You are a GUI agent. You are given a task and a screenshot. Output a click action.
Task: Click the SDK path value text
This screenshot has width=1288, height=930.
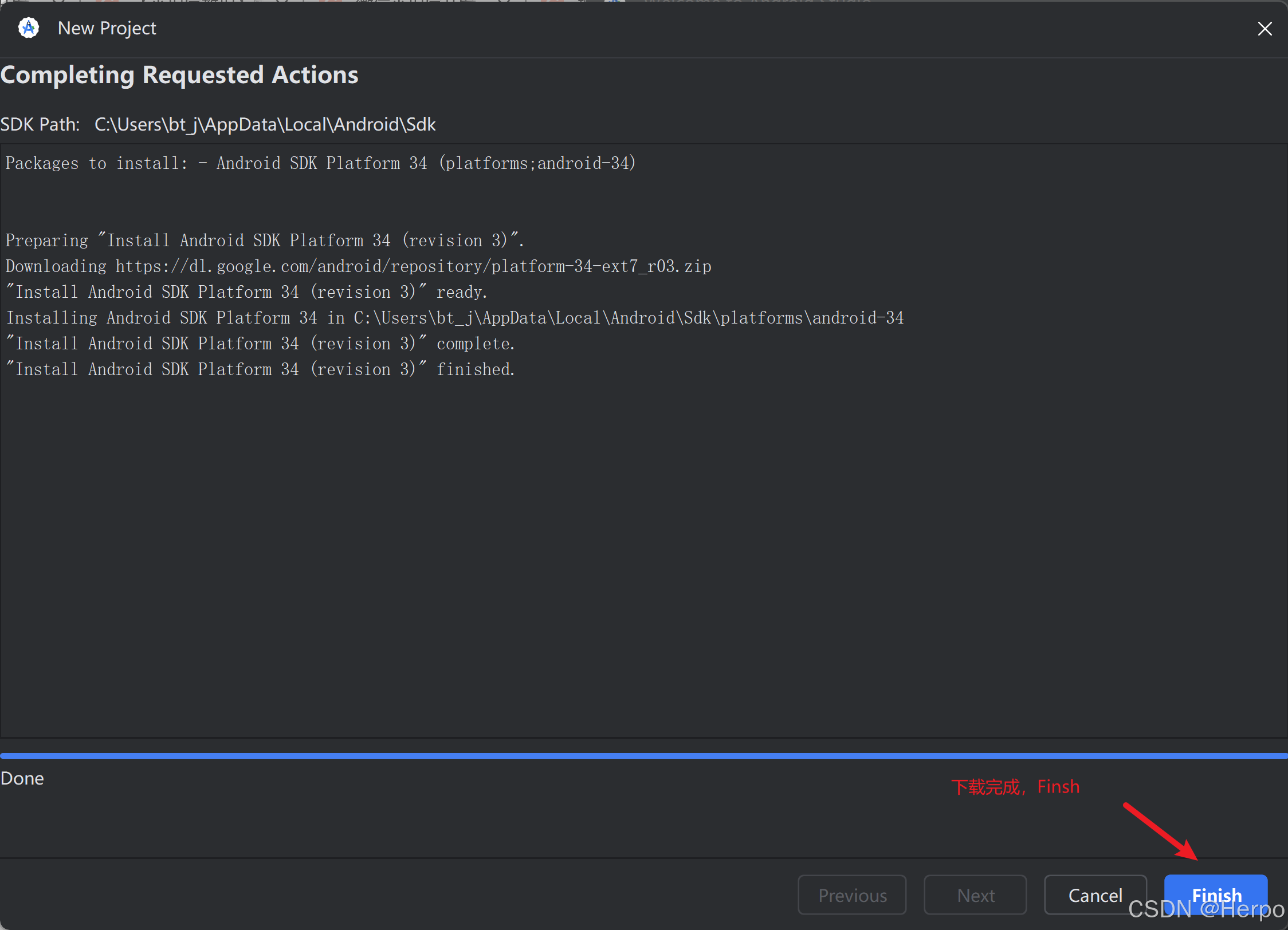pyautogui.click(x=265, y=124)
